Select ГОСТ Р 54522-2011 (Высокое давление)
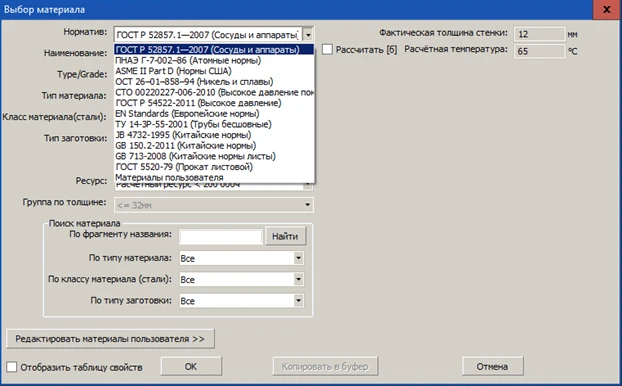 click(214, 103)
